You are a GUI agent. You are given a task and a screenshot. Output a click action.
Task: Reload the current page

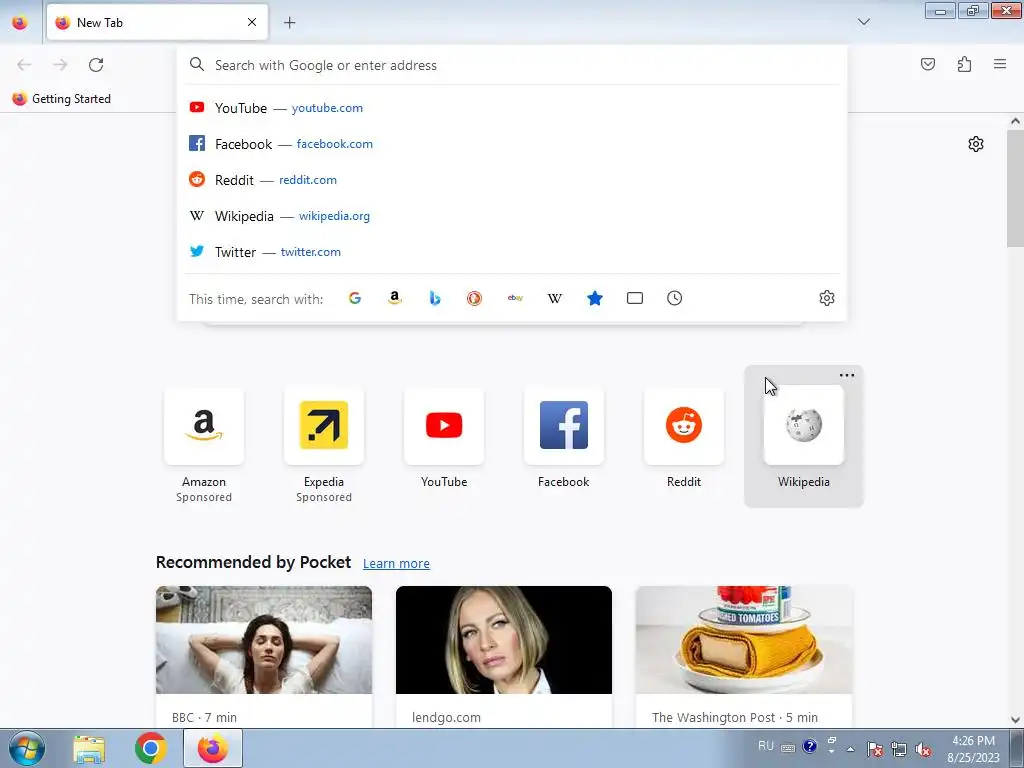[96, 65]
